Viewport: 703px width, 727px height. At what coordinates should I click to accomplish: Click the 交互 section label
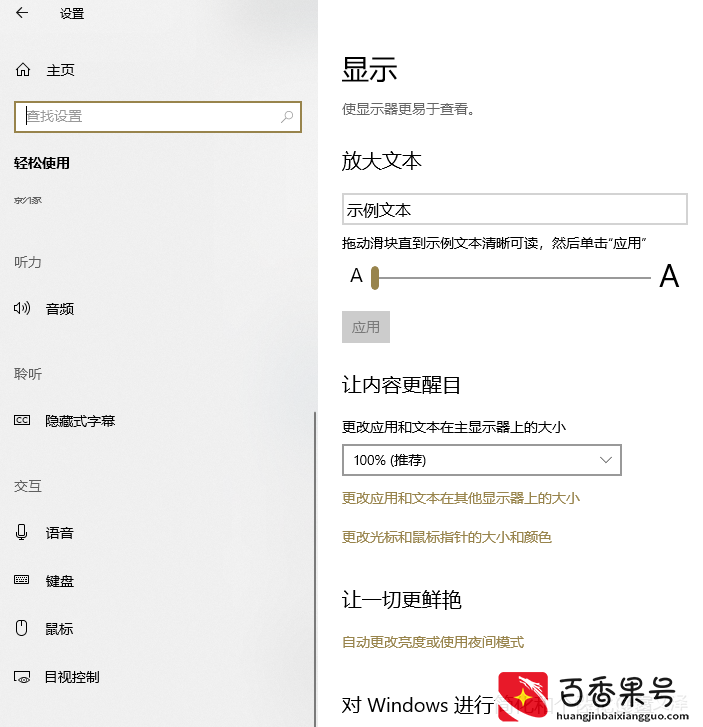[28, 486]
